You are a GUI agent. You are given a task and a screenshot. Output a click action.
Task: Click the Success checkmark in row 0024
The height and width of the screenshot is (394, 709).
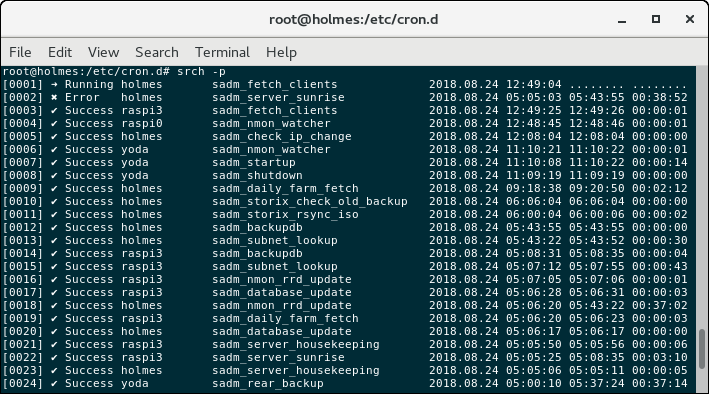54,384
